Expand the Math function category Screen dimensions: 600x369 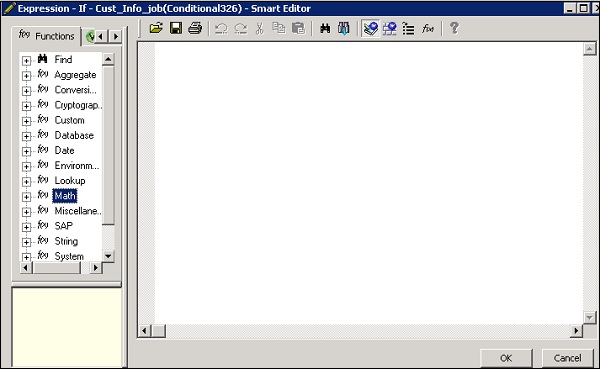pyautogui.click(x=26, y=197)
